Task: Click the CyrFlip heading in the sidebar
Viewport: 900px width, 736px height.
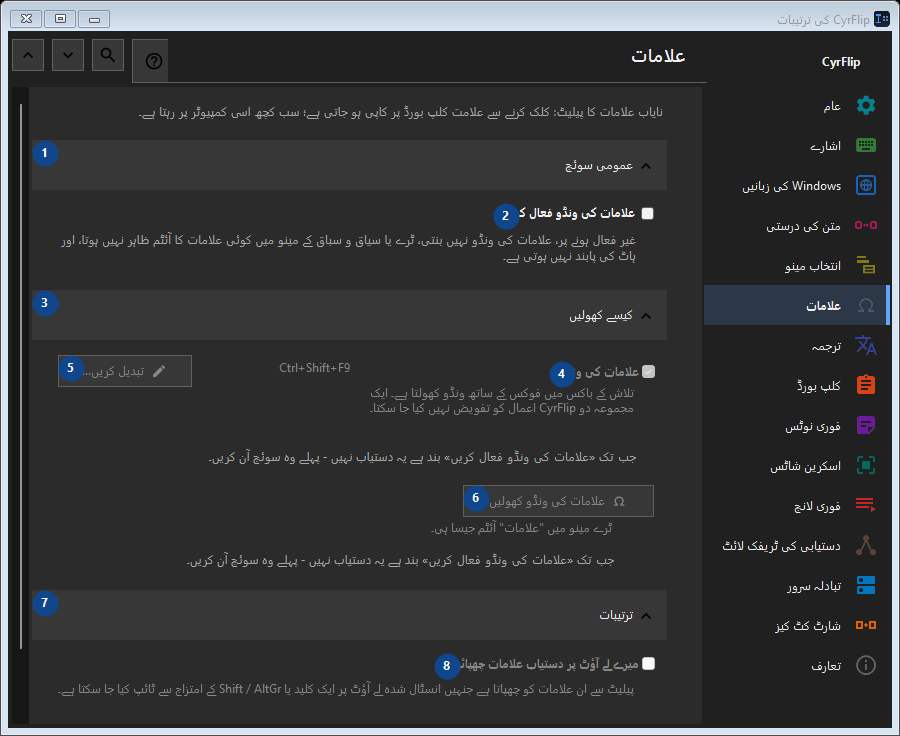Action: 841,62
